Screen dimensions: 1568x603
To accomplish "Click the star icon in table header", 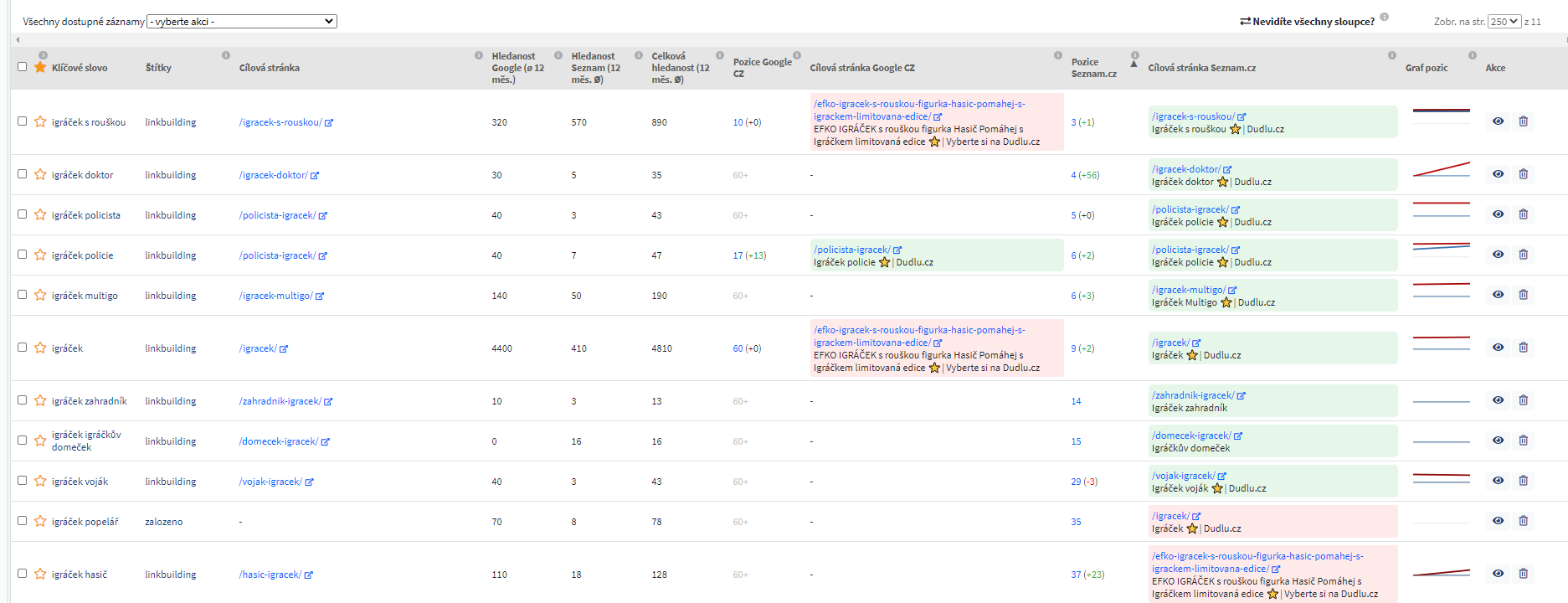I will [40, 67].
